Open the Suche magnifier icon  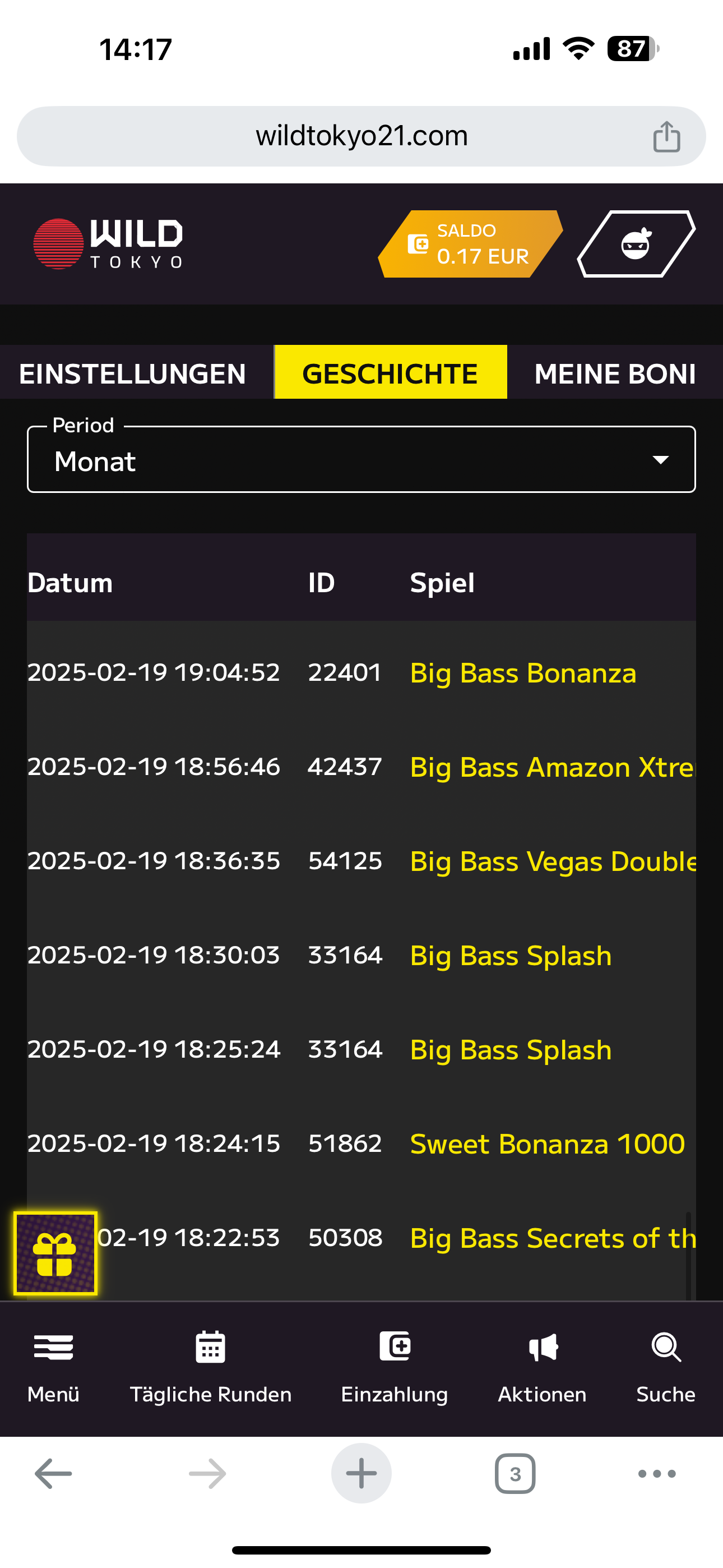[x=666, y=1347]
